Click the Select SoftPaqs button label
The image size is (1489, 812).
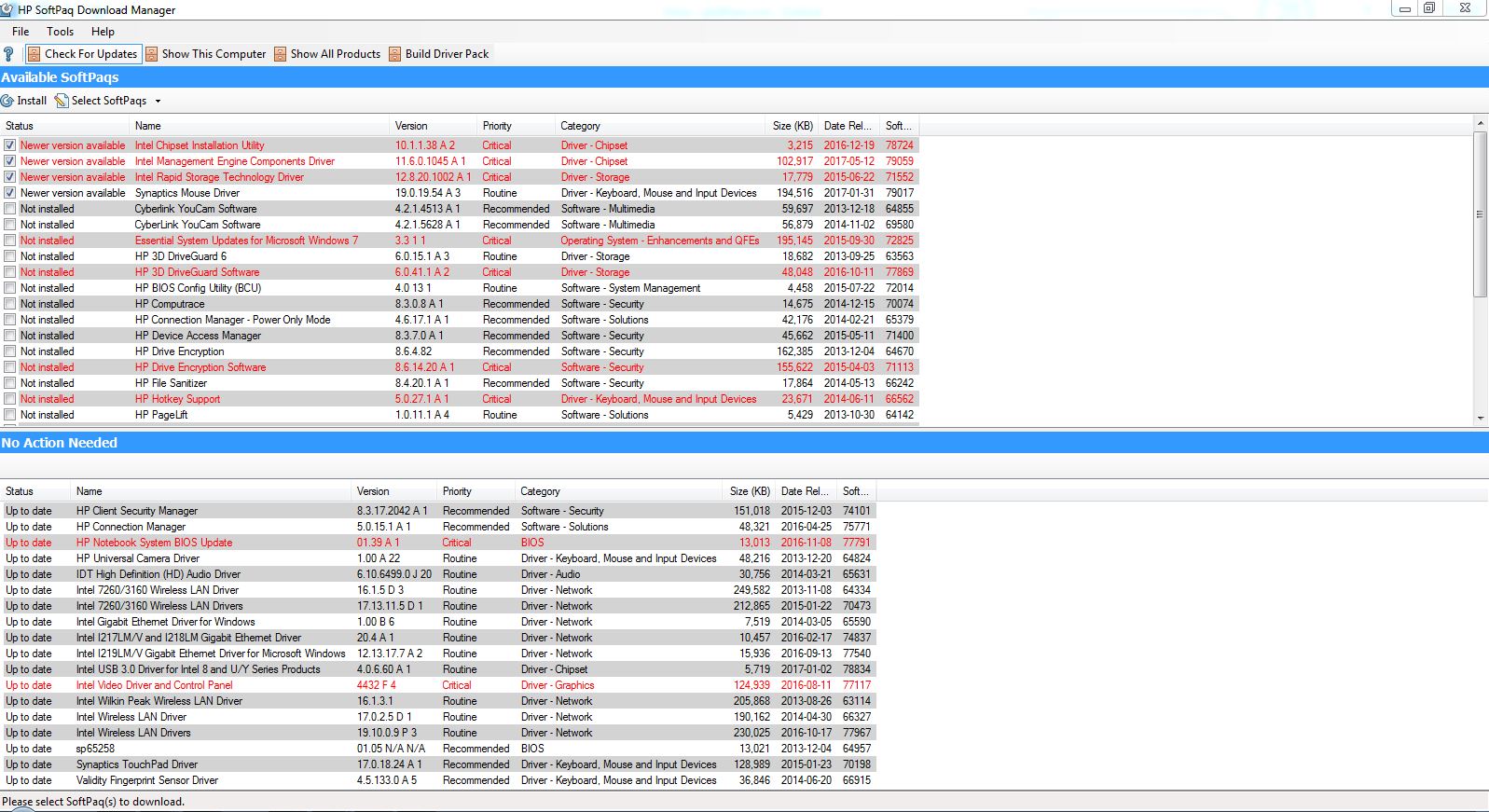[109, 101]
